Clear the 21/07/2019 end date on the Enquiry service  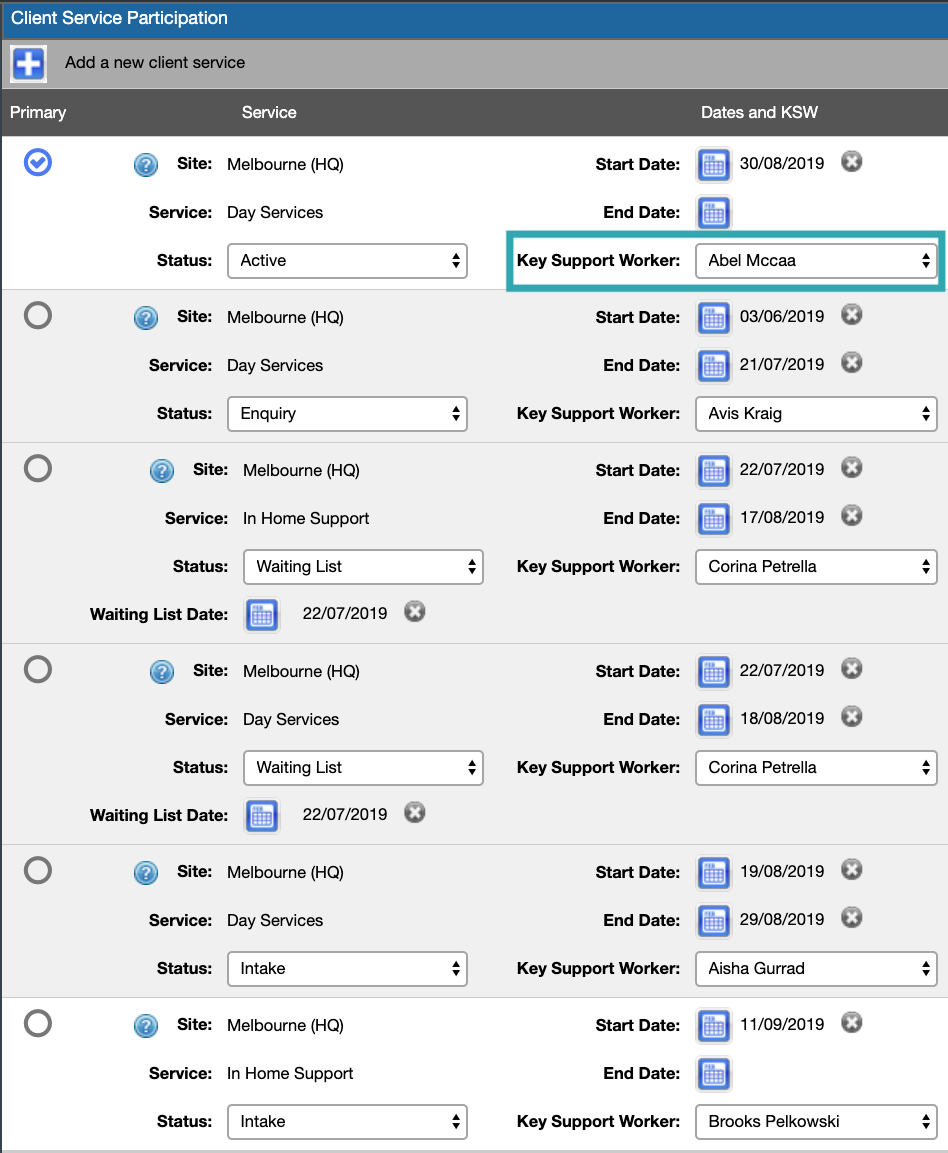[851, 362]
